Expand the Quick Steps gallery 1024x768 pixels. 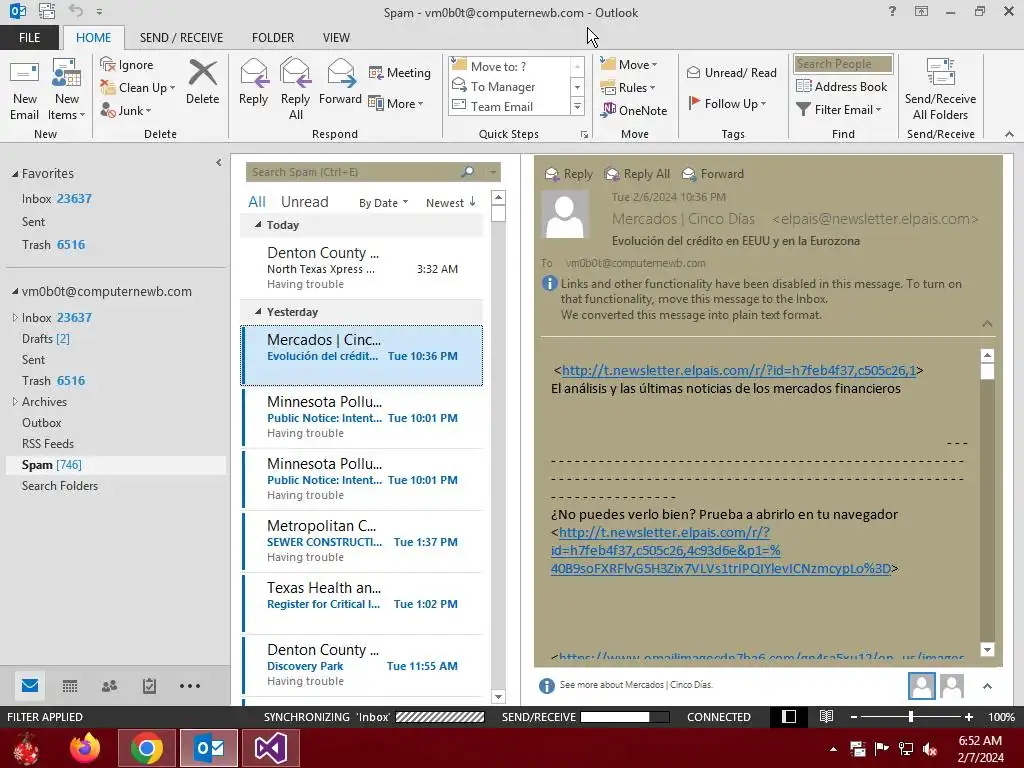tap(577, 106)
